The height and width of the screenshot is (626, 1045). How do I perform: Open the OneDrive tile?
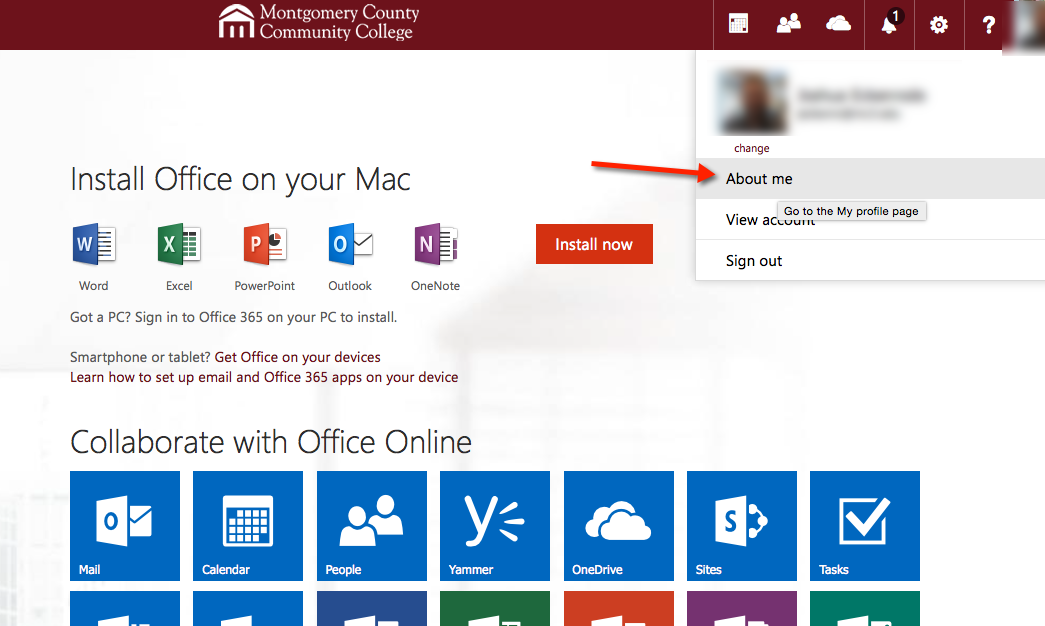[x=618, y=526]
